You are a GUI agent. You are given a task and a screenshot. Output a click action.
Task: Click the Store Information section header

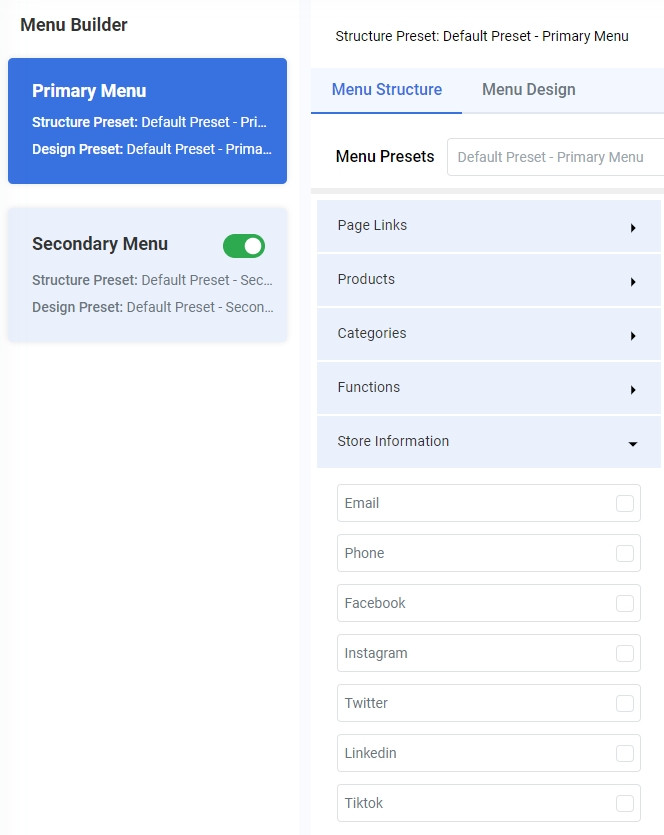click(393, 441)
